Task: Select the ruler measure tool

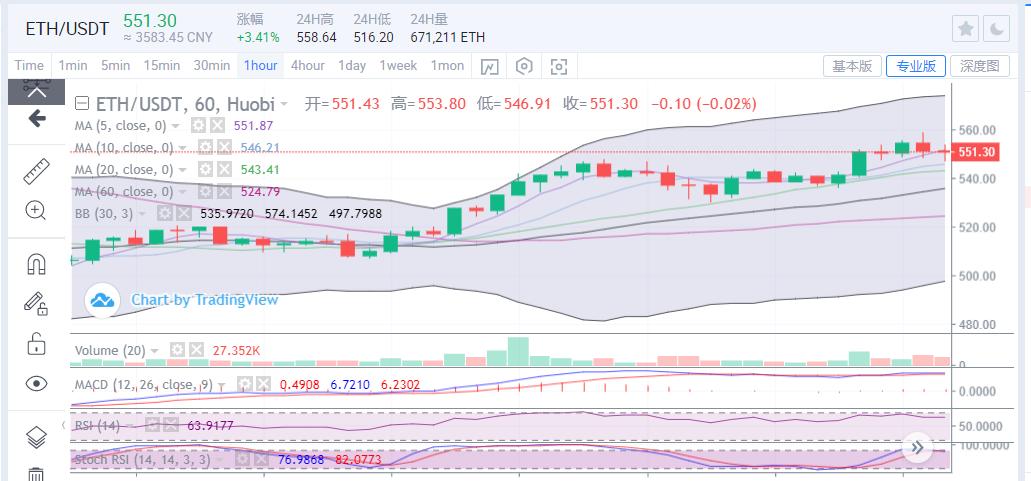Action: click(36, 170)
